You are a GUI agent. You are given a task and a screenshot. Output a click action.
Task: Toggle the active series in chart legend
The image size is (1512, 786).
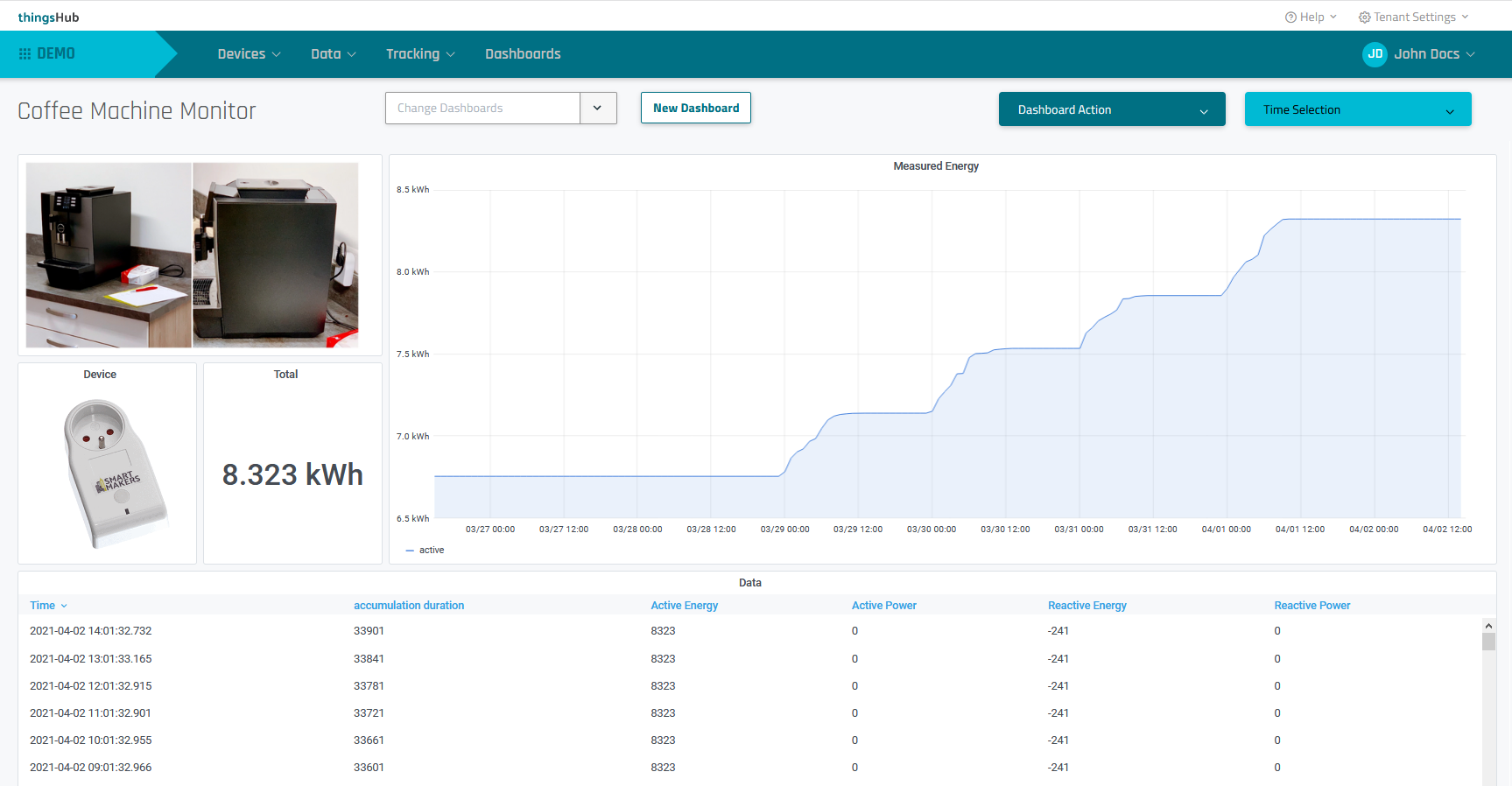click(x=431, y=551)
